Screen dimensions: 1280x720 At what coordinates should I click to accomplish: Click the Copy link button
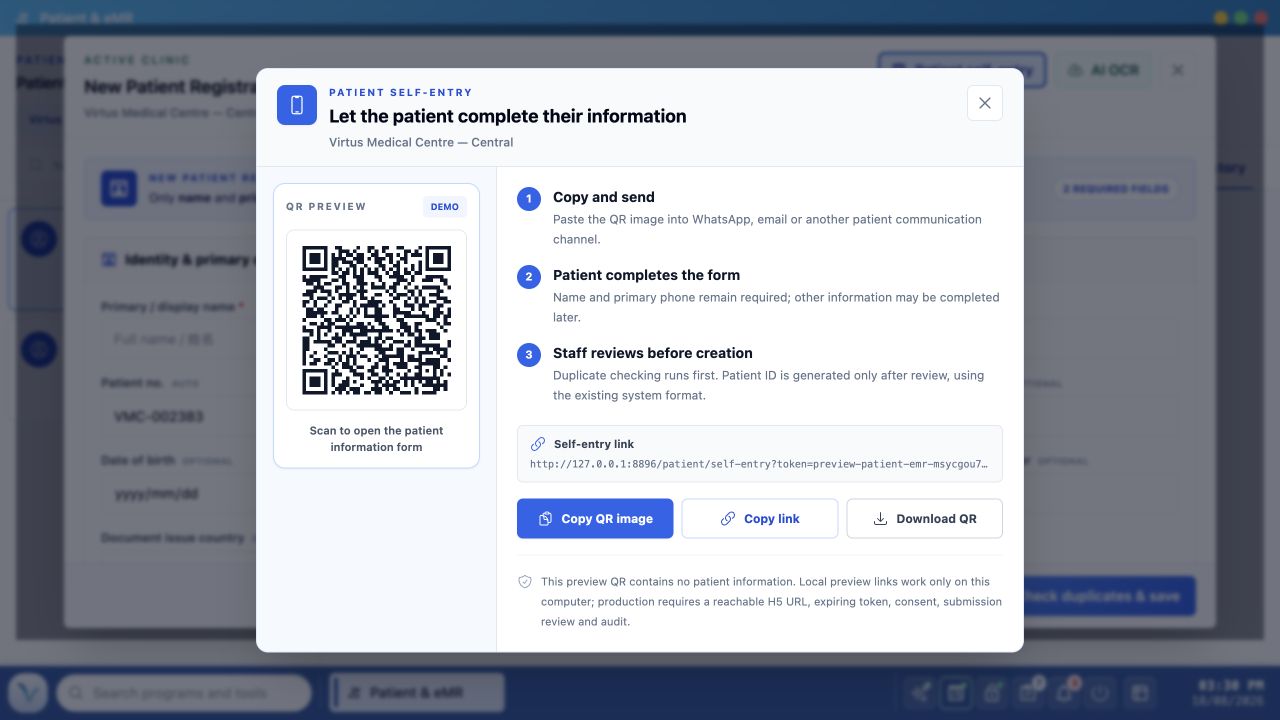(760, 519)
